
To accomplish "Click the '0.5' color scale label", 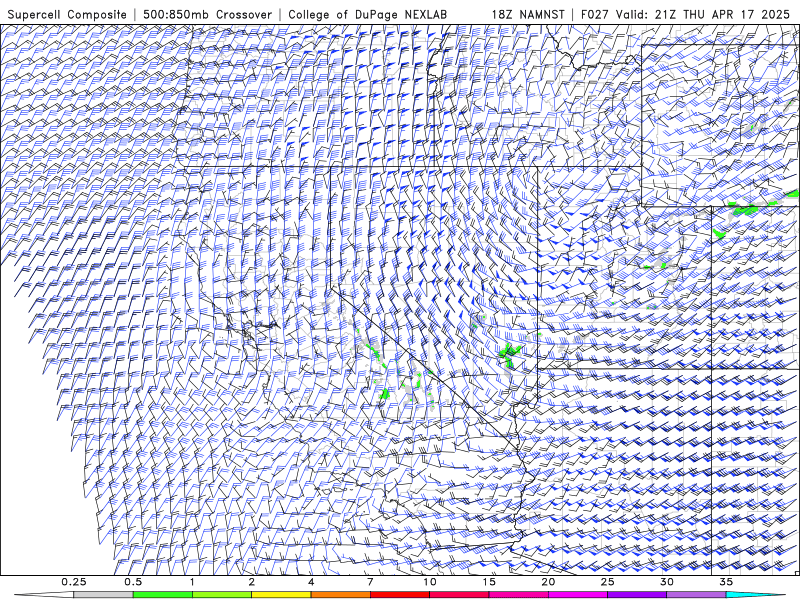I will pyautogui.click(x=133, y=582).
